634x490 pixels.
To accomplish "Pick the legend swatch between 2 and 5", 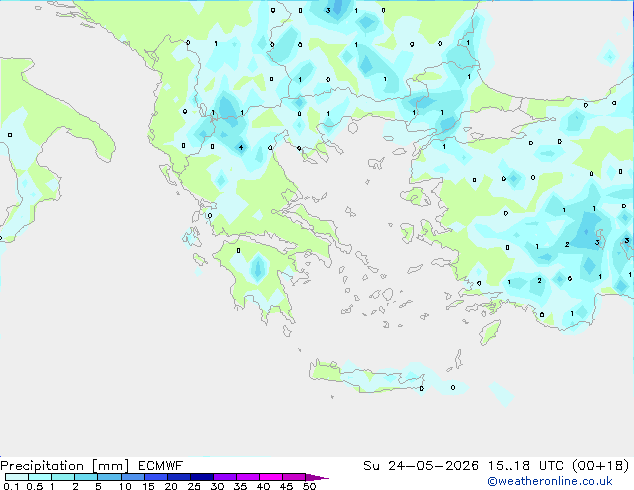I will point(86,477).
